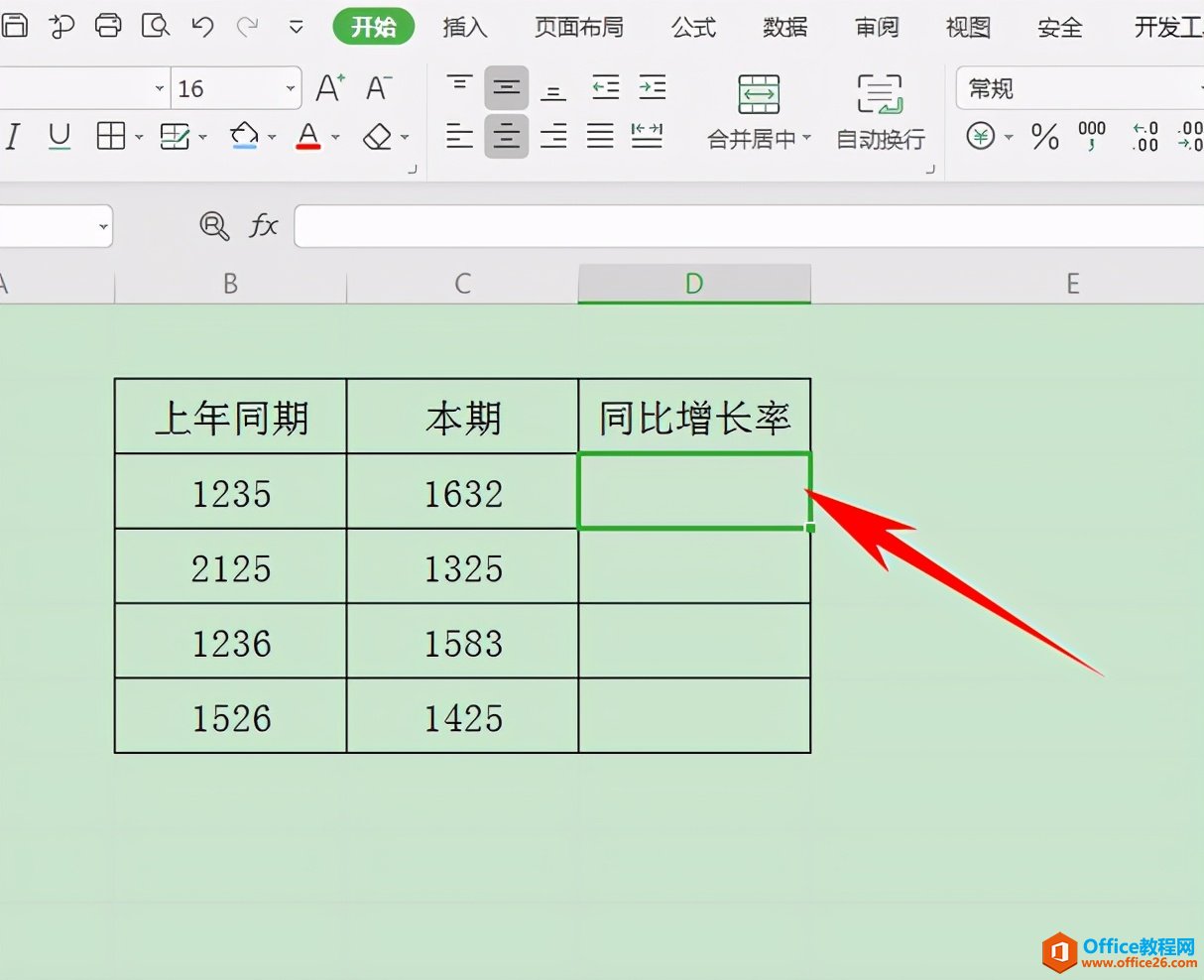The height and width of the screenshot is (980, 1204).
Task: Click the magnifier icon beside fx
Action: tap(214, 226)
